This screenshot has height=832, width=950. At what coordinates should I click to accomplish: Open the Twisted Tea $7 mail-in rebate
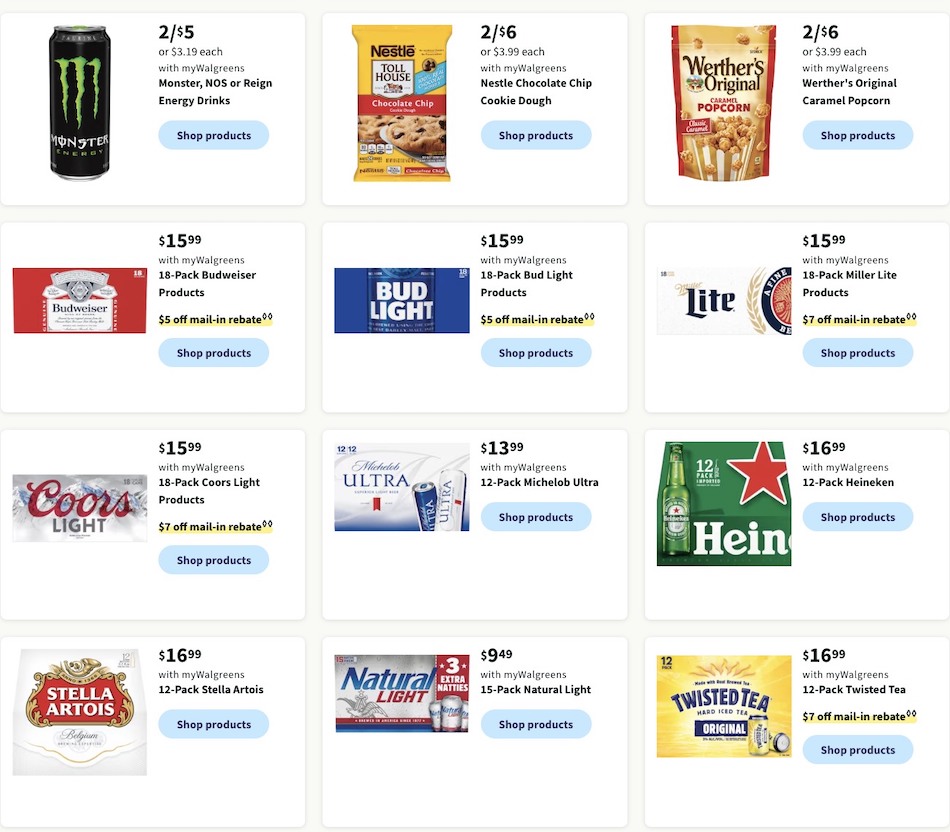859,716
